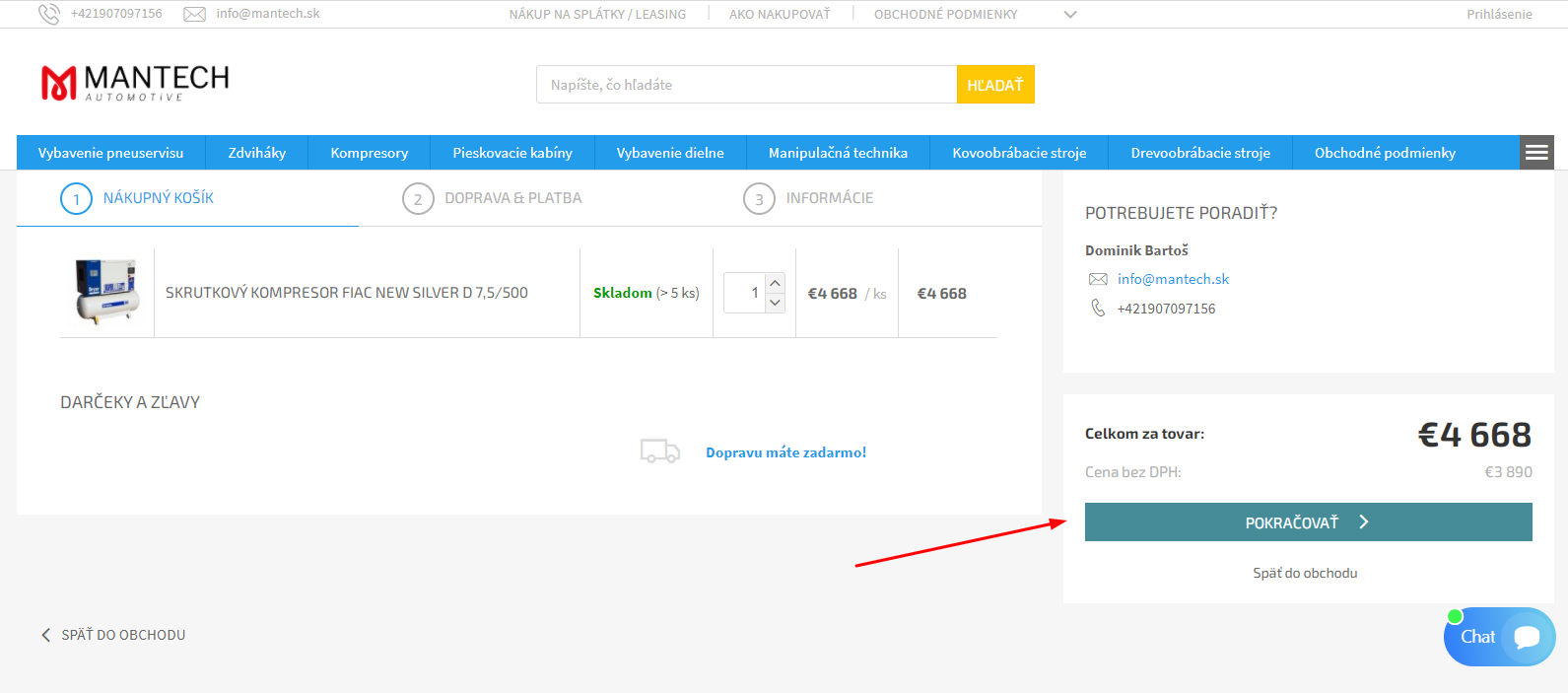Open the Kompresory category
Screen dimensions: 1568x693
pyautogui.click(x=370, y=153)
